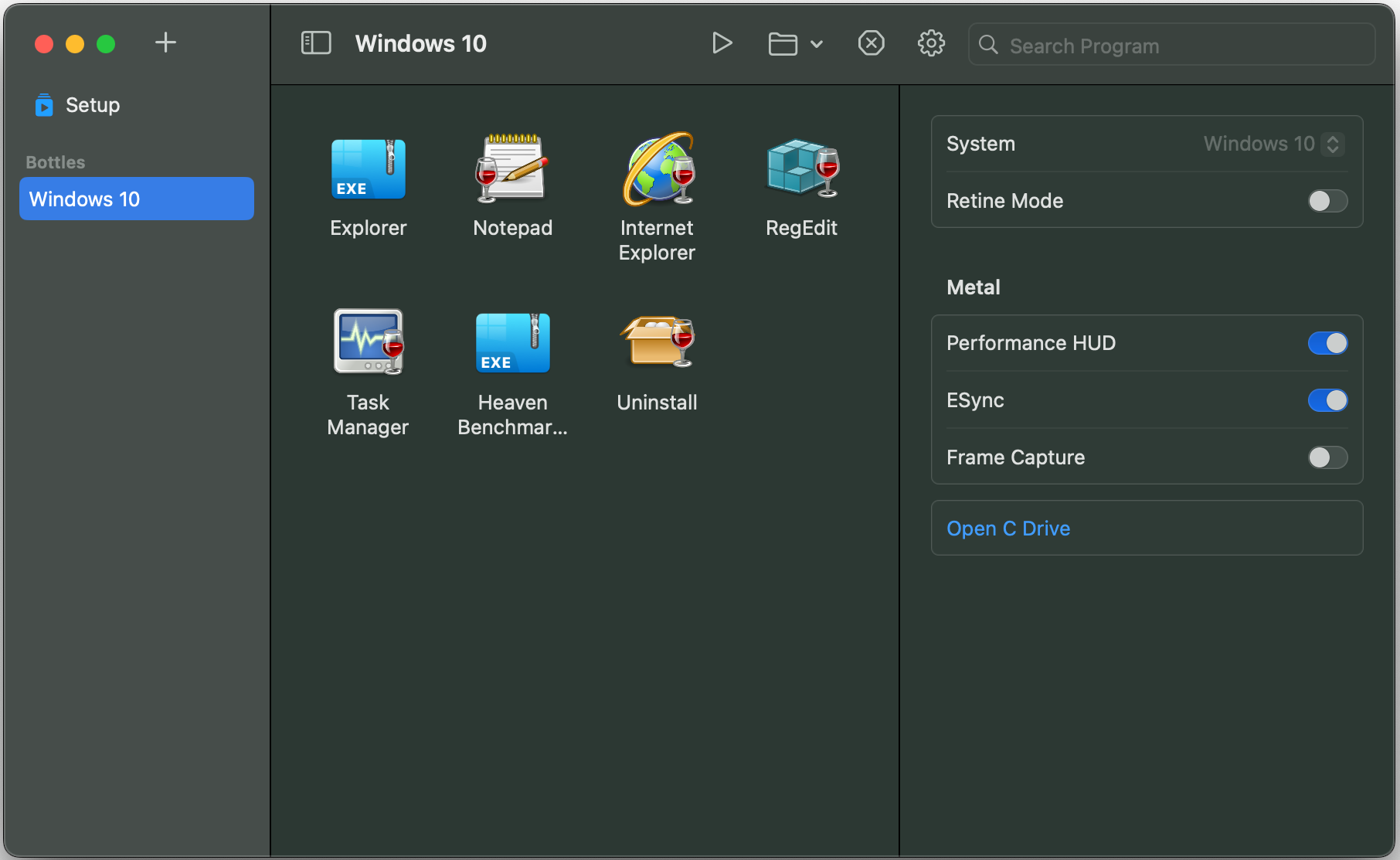Open the Internet Explorer program icon
The width and height of the screenshot is (1400, 860).
point(658,168)
